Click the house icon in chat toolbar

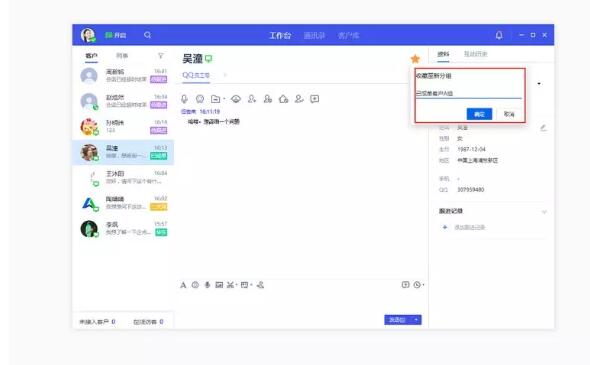283,99
